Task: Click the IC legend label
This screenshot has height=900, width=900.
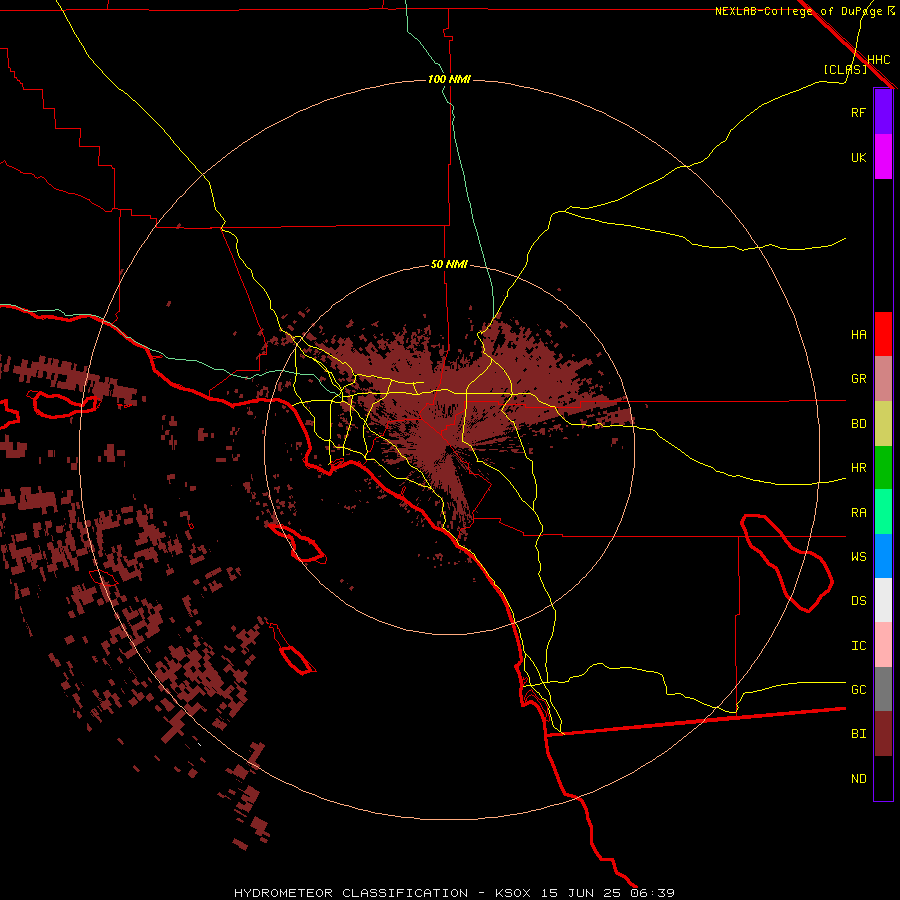Action: (858, 646)
